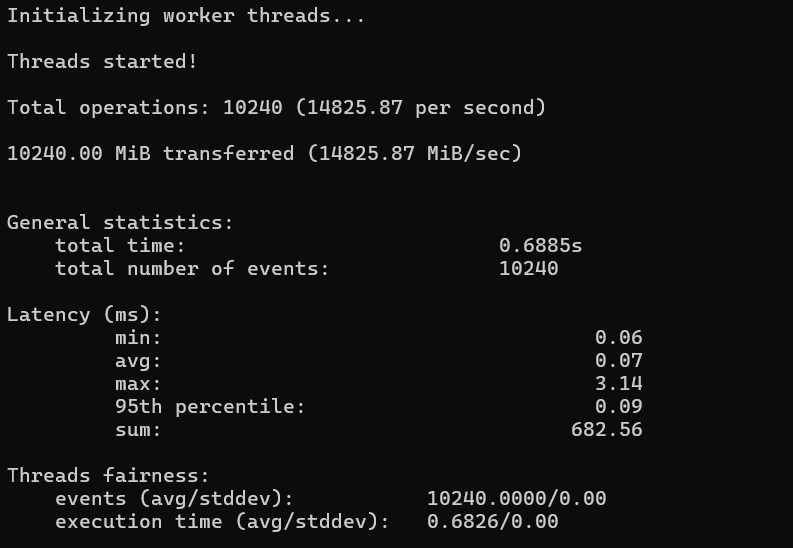The height and width of the screenshot is (548, 793).
Task: Click '10240.00 MiB transferred' text
Action: point(151,154)
